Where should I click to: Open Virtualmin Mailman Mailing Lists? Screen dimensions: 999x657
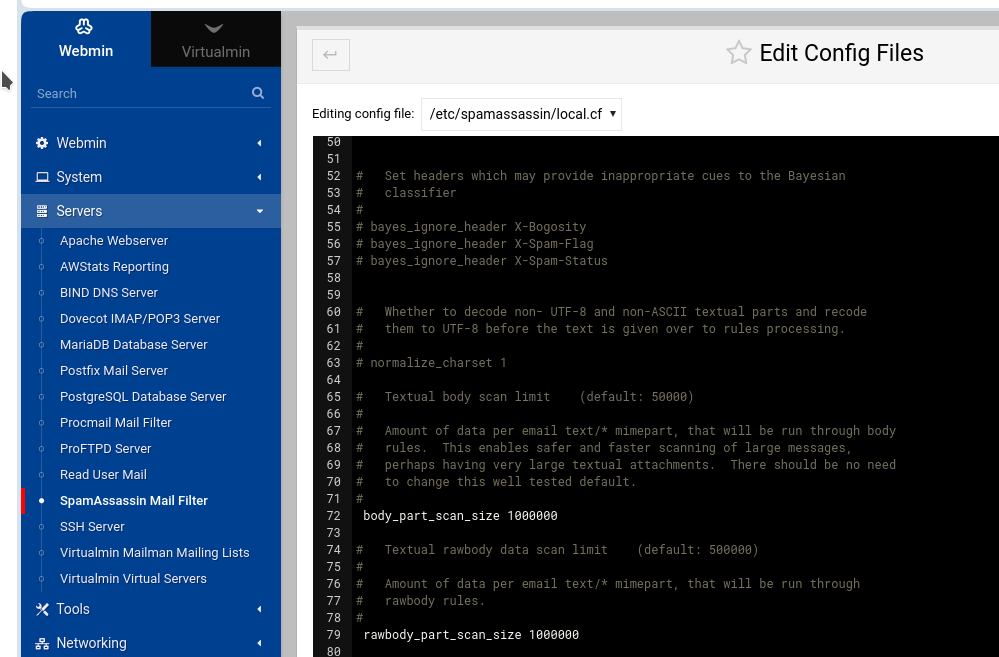point(155,552)
